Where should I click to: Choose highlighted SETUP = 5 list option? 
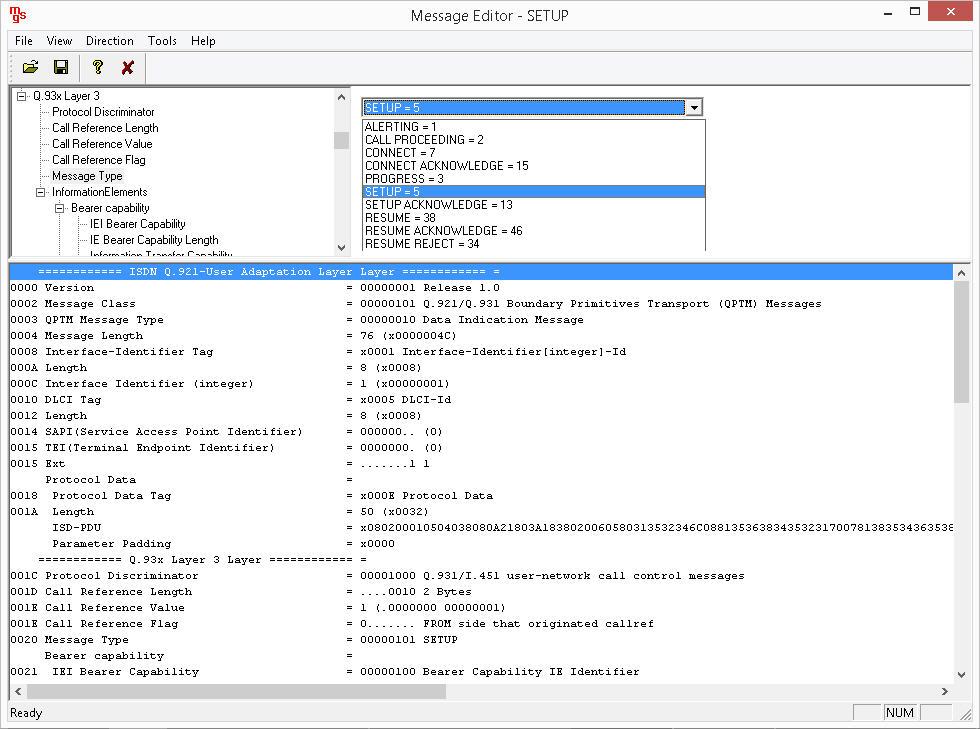534,192
